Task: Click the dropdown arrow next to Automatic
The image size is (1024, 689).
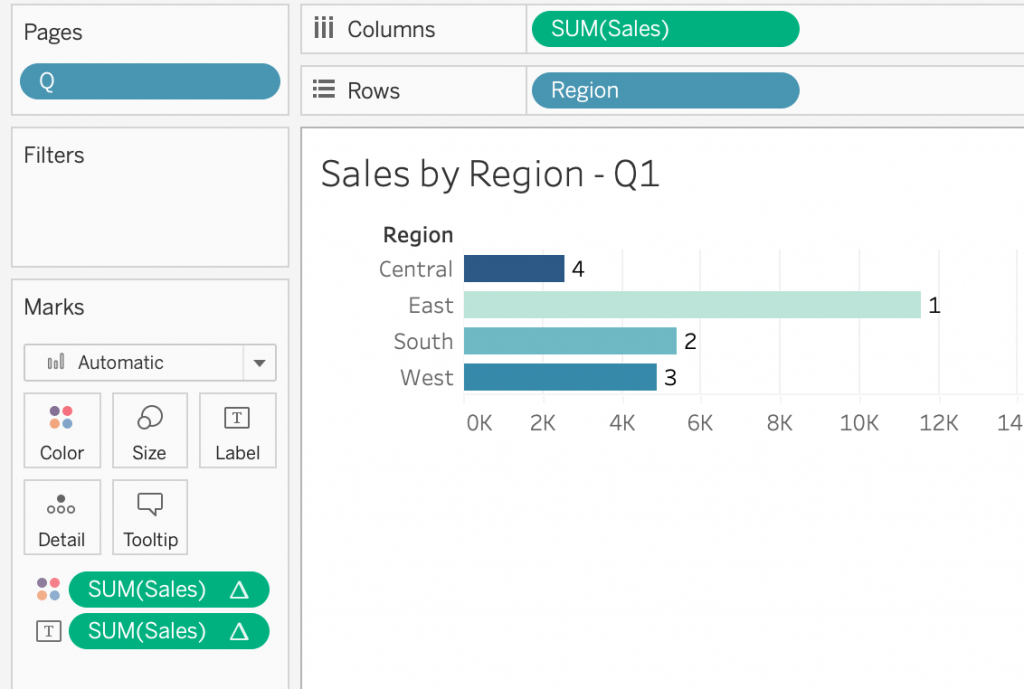Action: tap(259, 363)
